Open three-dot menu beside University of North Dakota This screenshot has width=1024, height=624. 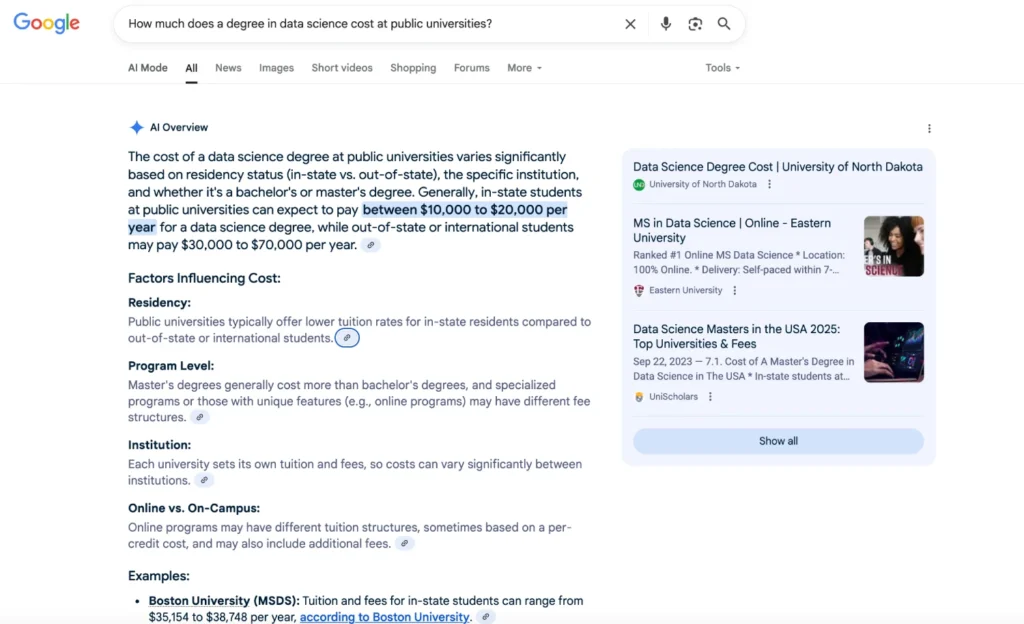pos(769,184)
